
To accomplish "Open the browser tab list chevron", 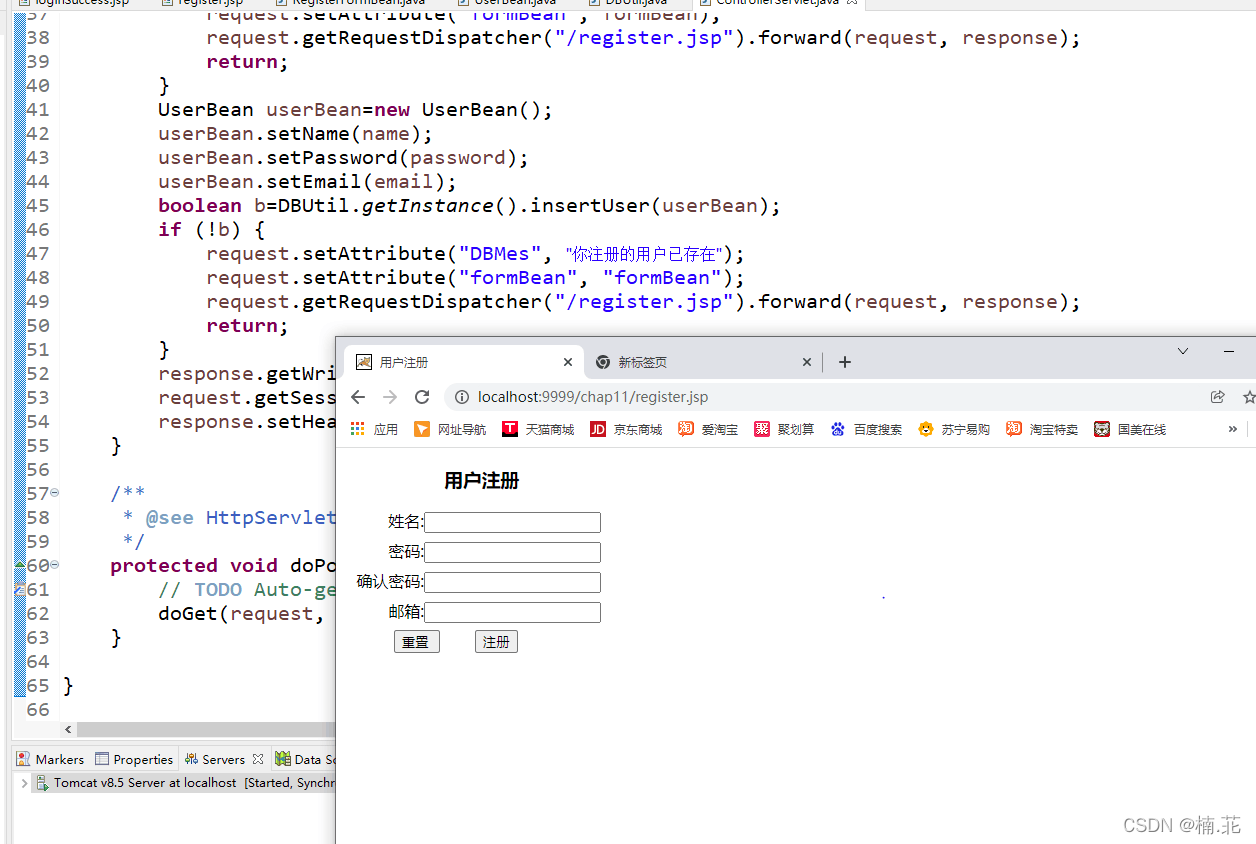I will (x=1183, y=350).
